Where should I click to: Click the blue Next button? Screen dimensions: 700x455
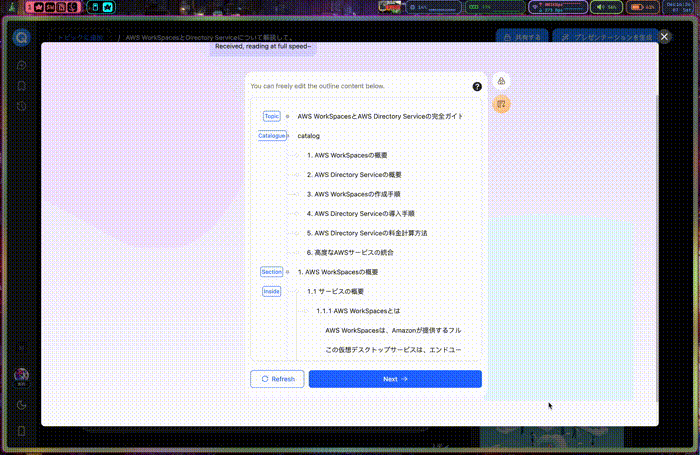(x=395, y=379)
